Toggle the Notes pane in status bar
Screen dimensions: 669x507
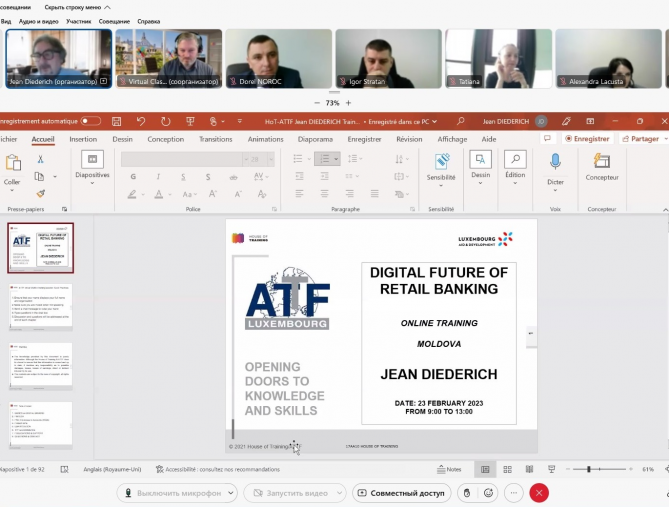[x=449, y=469]
